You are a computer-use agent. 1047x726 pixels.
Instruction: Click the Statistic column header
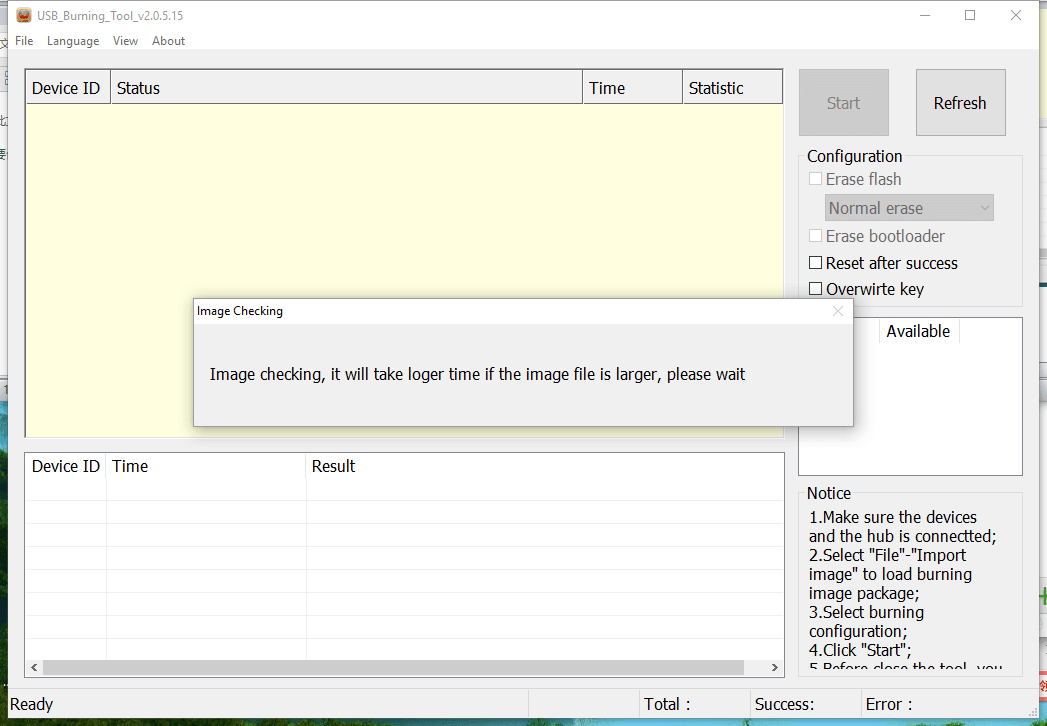pos(732,87)
